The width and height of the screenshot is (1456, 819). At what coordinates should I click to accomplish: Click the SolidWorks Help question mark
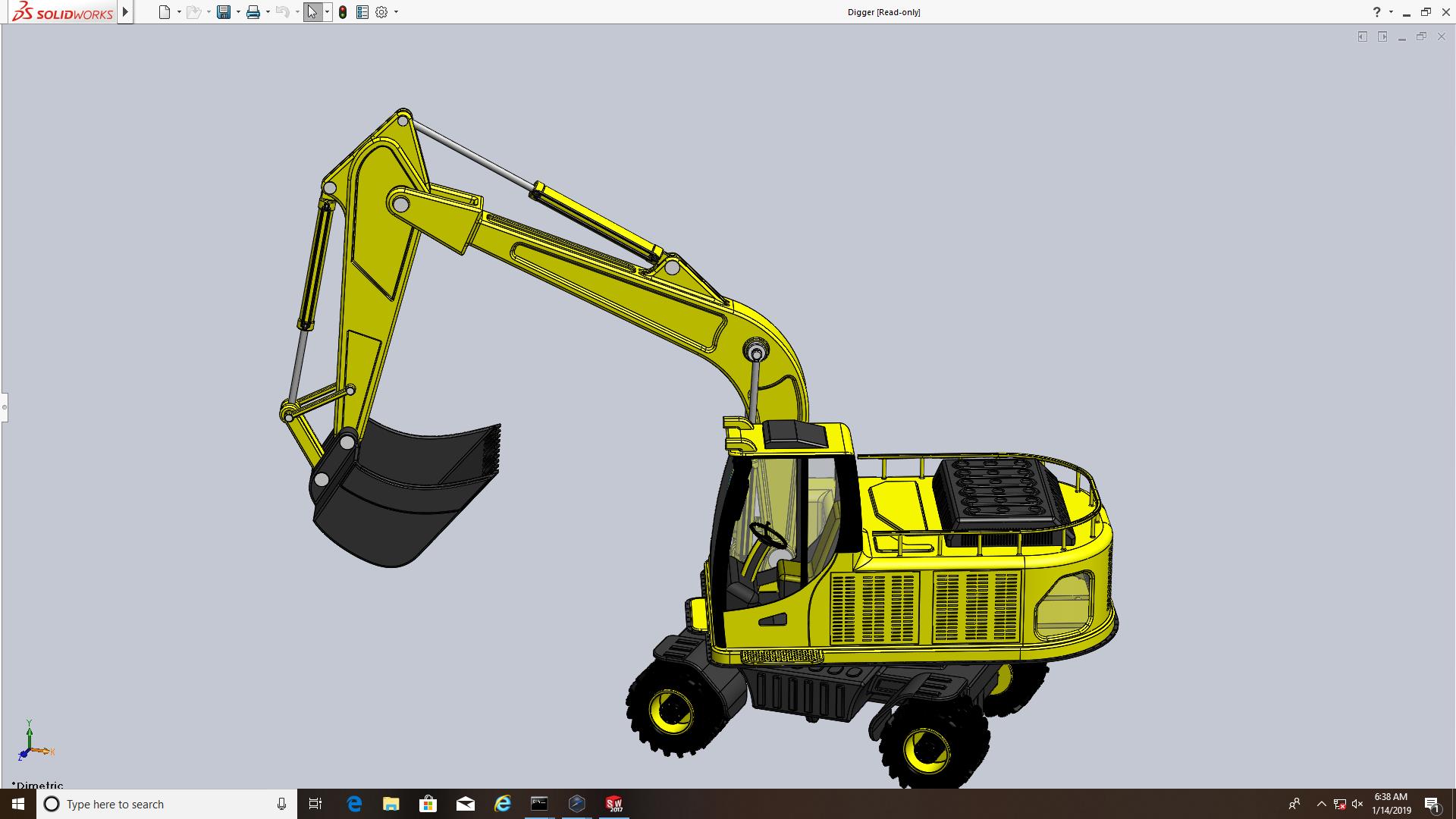[x=1376, y=12]
